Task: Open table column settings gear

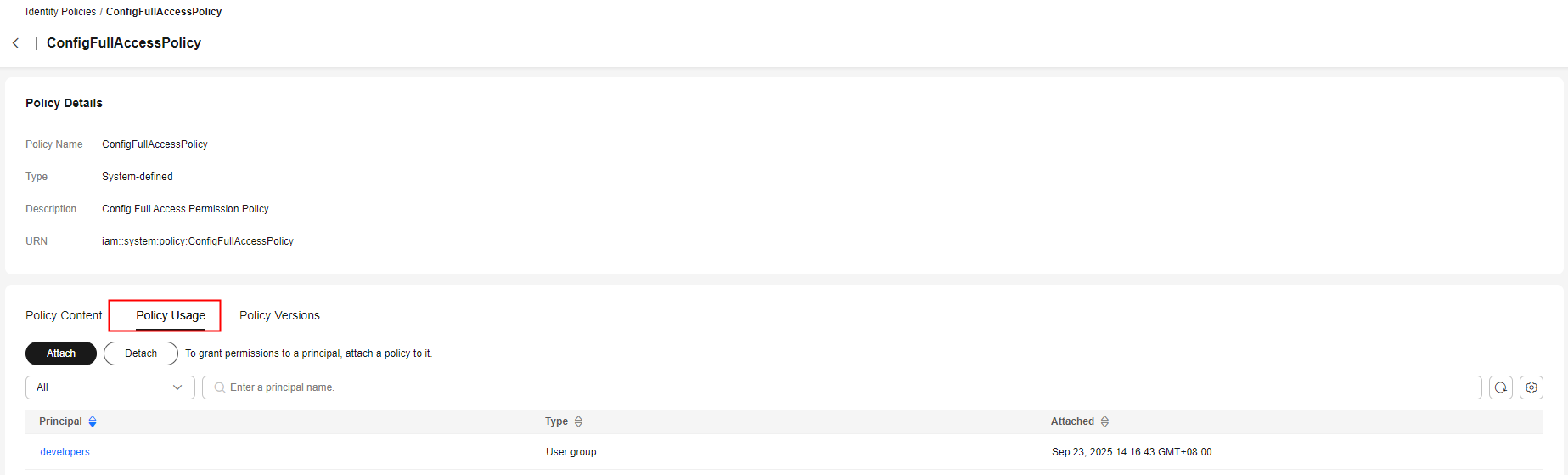Action: [x=1531, y=387]
